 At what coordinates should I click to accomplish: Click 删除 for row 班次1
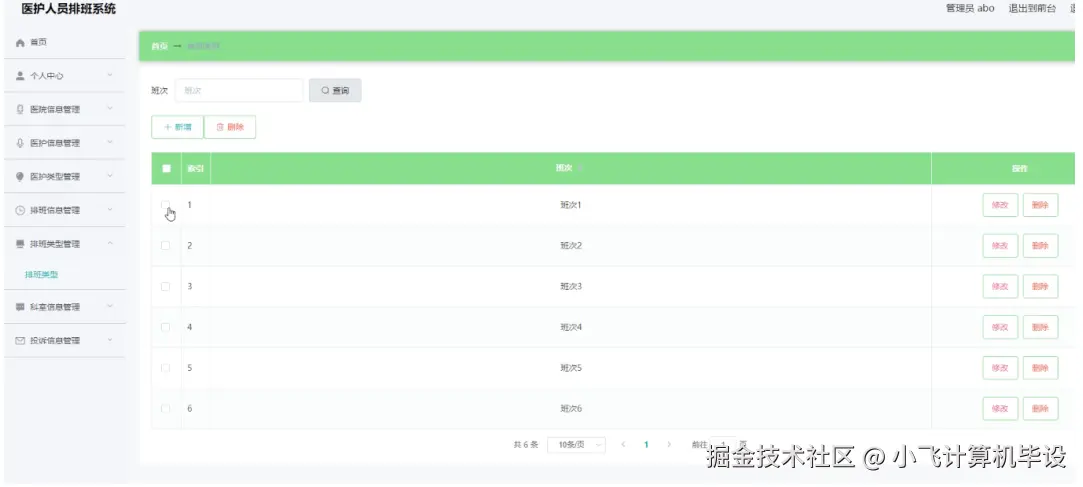[x=1040, y=205]
